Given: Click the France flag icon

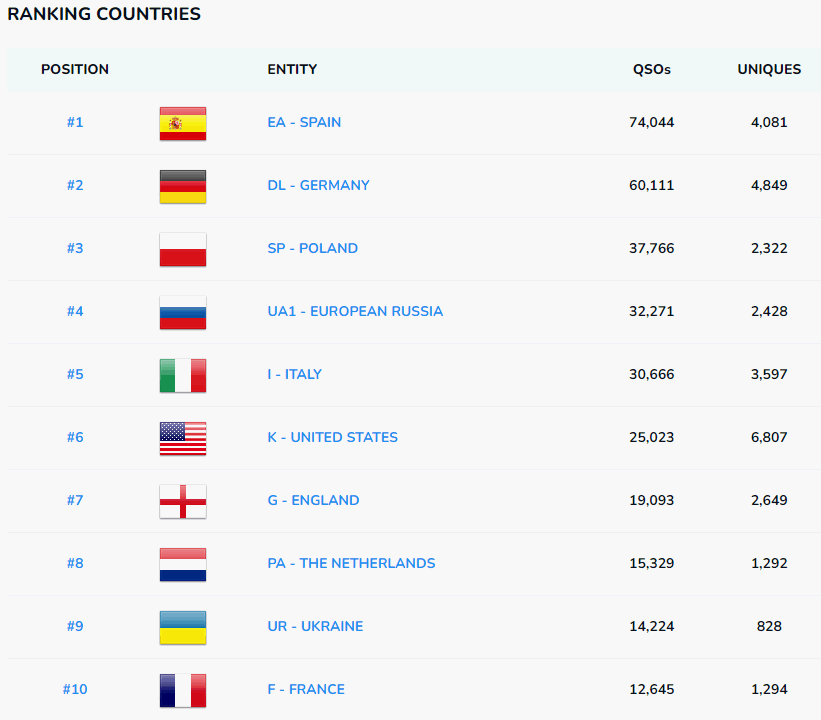Looking at the screenshot, I should (183, 690).
